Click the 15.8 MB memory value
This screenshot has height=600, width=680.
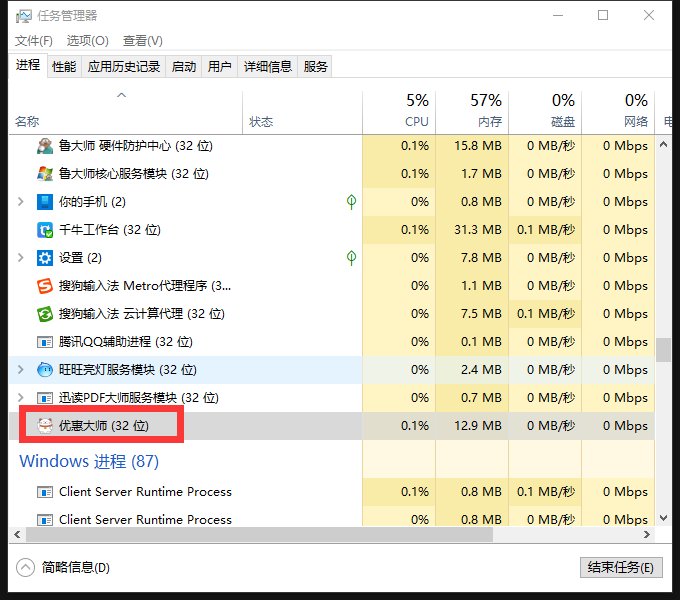pos(478,146)
